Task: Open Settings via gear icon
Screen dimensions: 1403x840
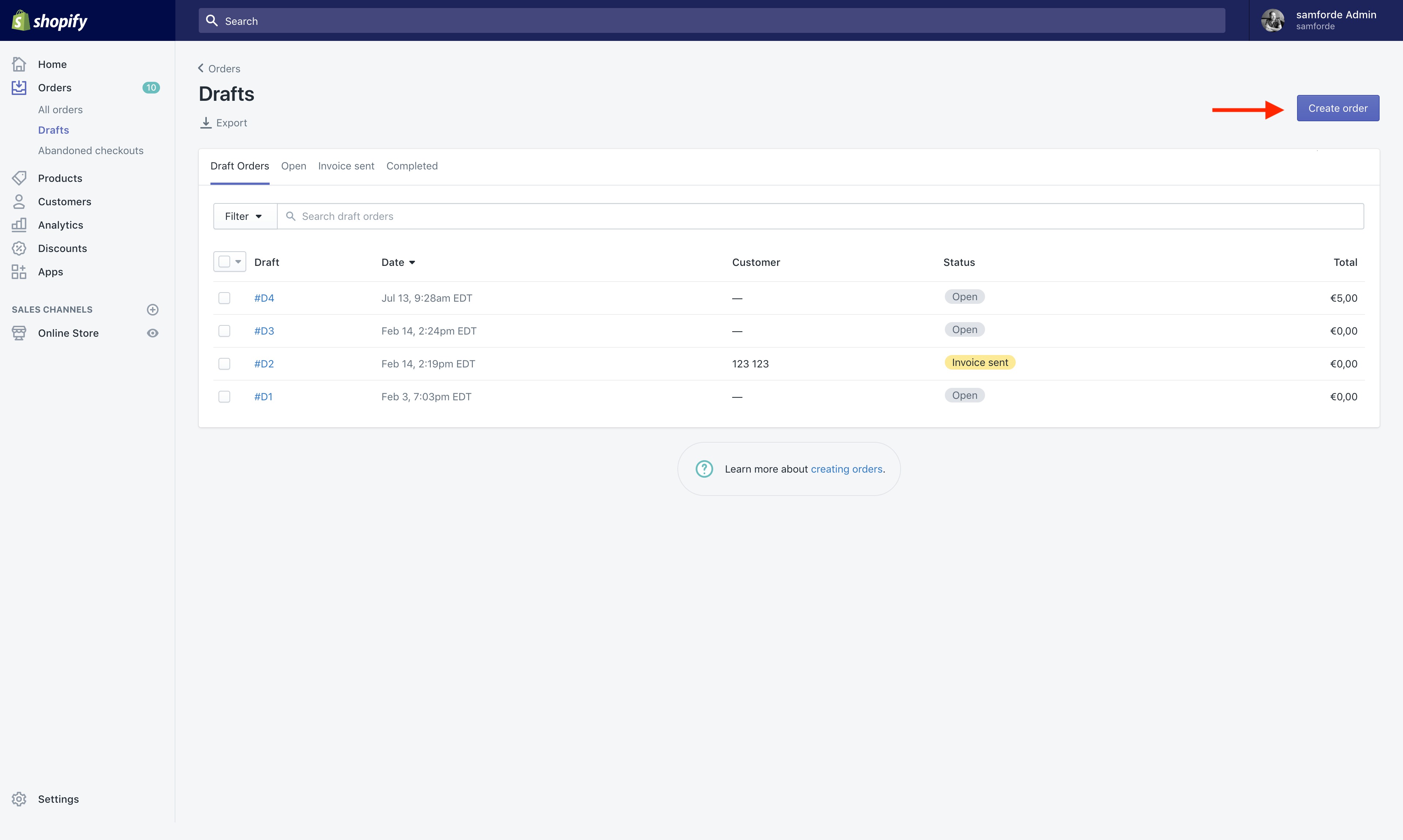Action: click(x=19, y=799)
